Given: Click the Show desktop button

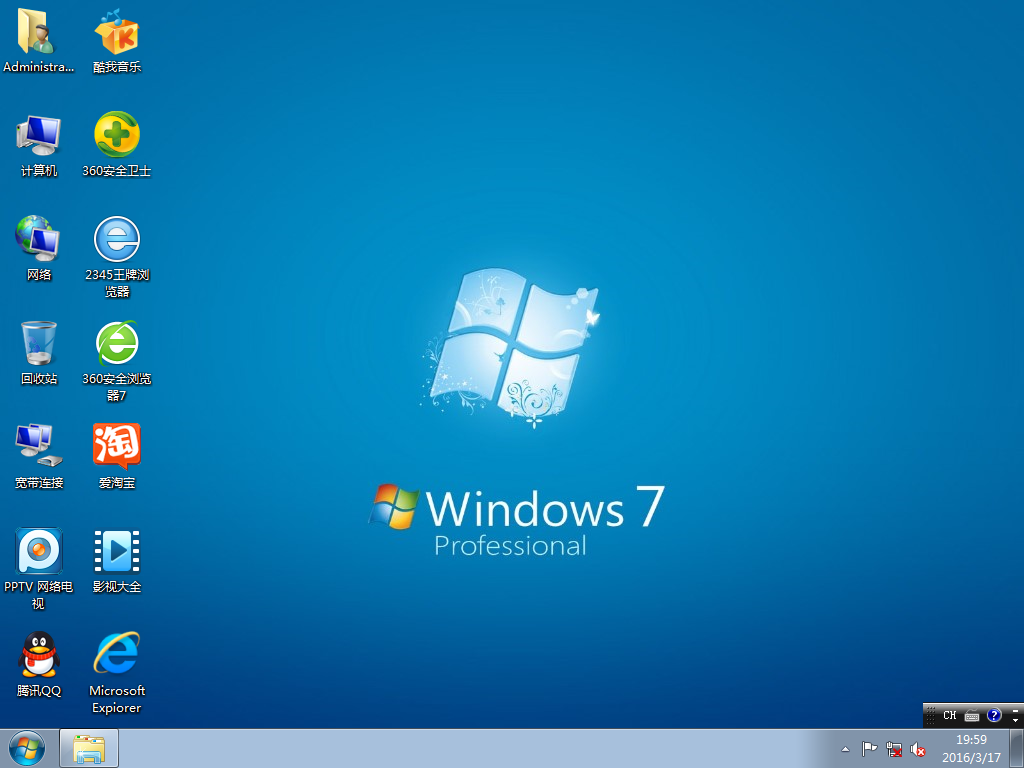Looking at the screenshot, I should point(1017,748).
